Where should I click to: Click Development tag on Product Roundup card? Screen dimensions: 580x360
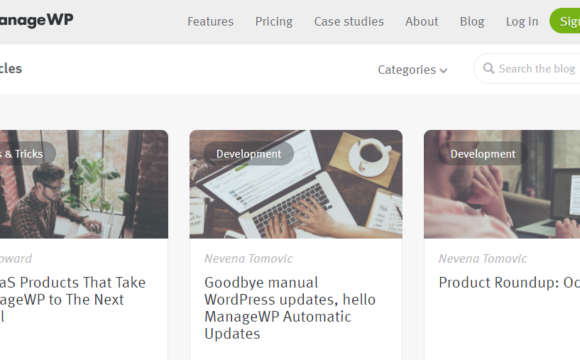(483, 154)
